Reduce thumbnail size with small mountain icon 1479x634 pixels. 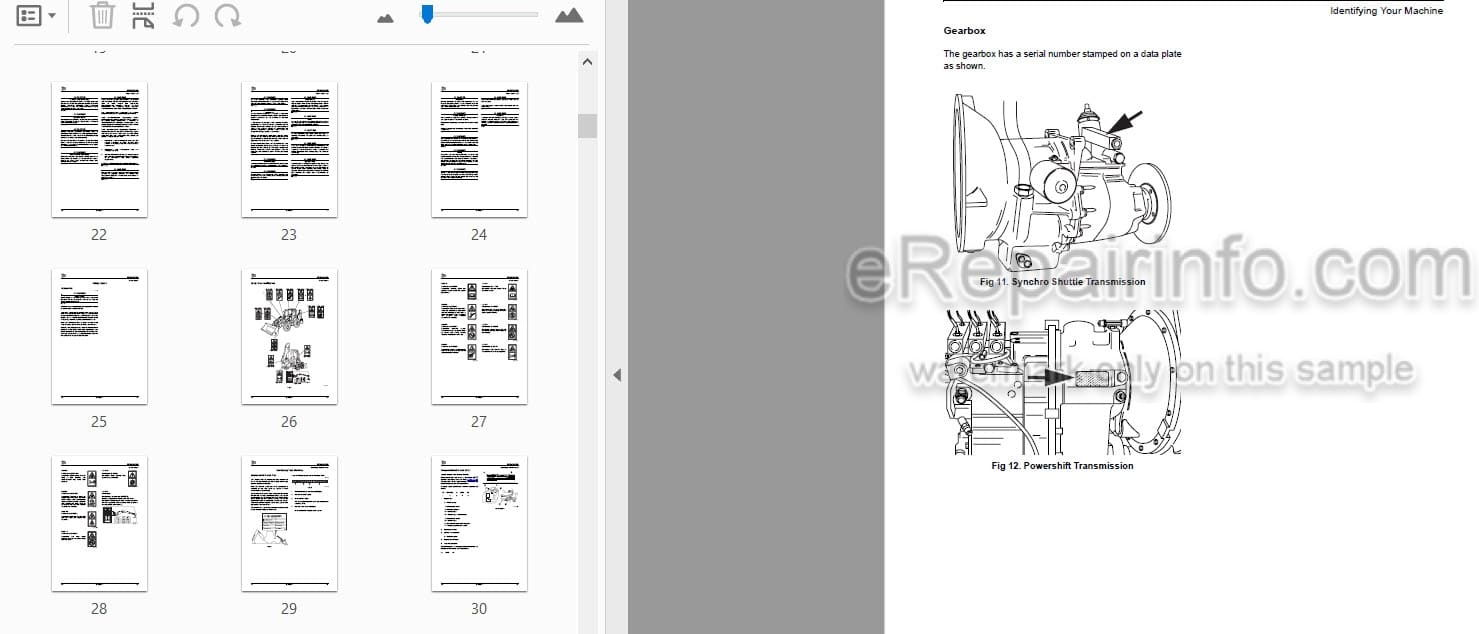(x=385, y=17)
